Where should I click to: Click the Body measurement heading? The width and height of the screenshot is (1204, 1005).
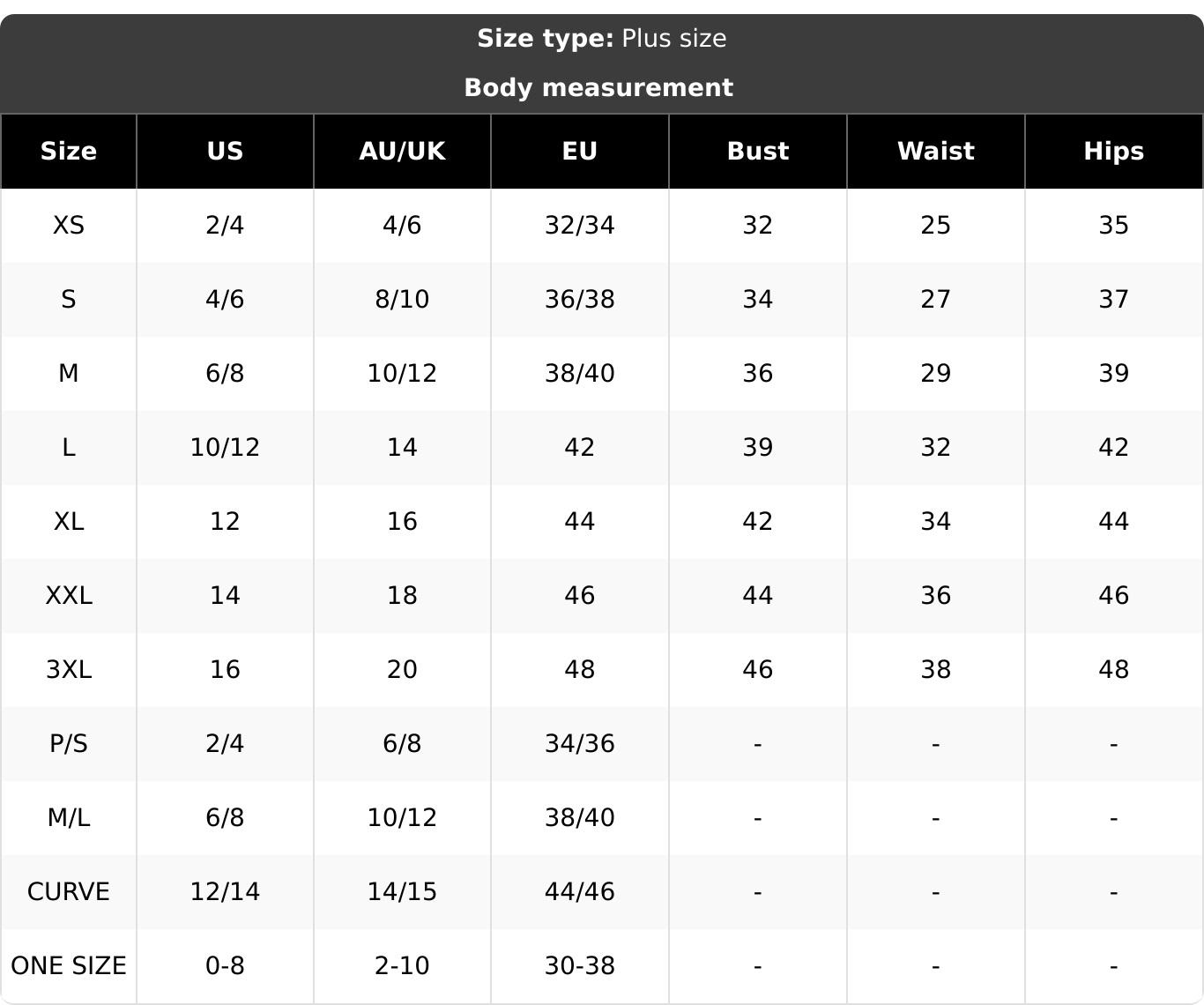(x=598, y=87)
